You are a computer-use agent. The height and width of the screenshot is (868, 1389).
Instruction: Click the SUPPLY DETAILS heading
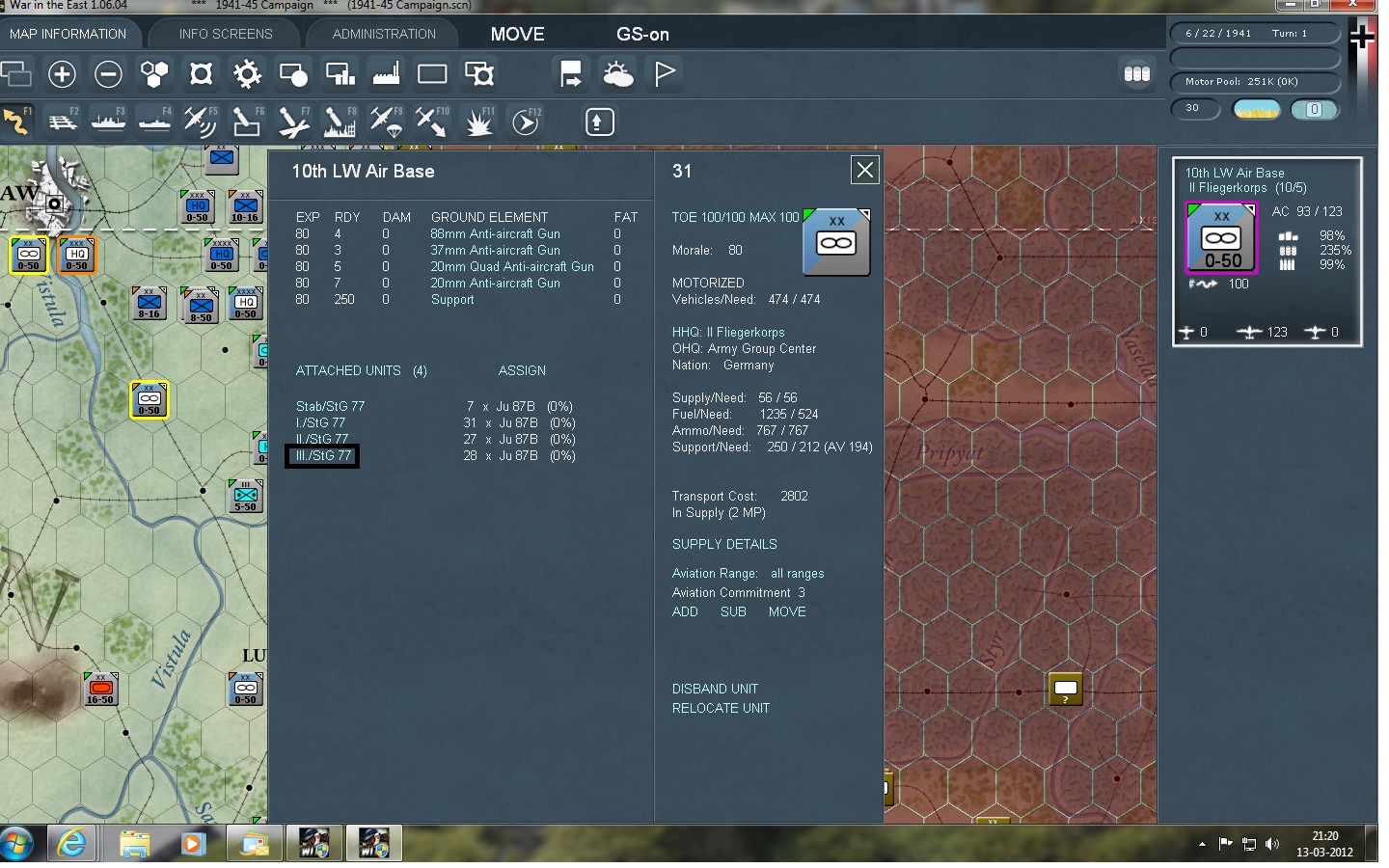point(724,544)
